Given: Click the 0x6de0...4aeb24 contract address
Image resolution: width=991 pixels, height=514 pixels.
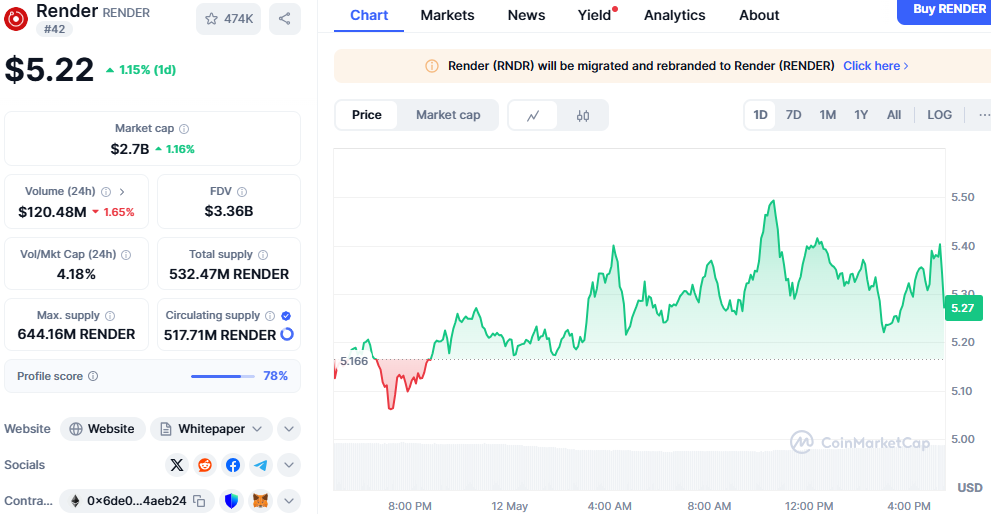Looking at the screenshot, I should coord(137,501).
